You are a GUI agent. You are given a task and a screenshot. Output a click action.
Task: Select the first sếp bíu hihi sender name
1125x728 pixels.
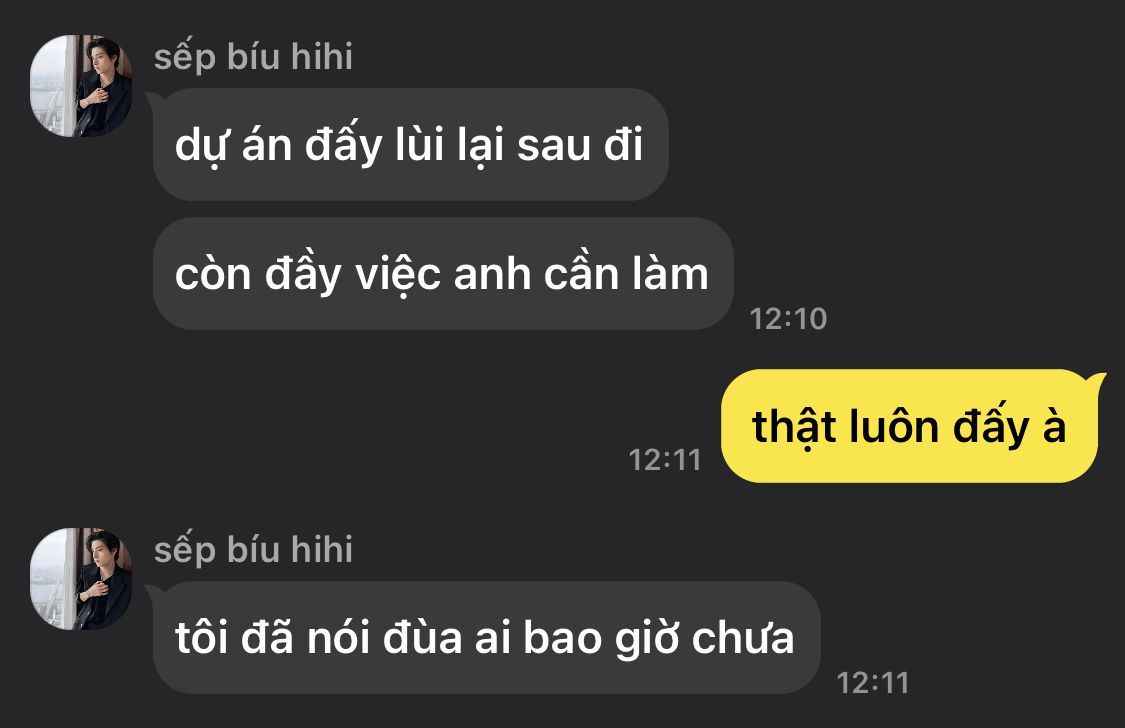tap(253, 57)
